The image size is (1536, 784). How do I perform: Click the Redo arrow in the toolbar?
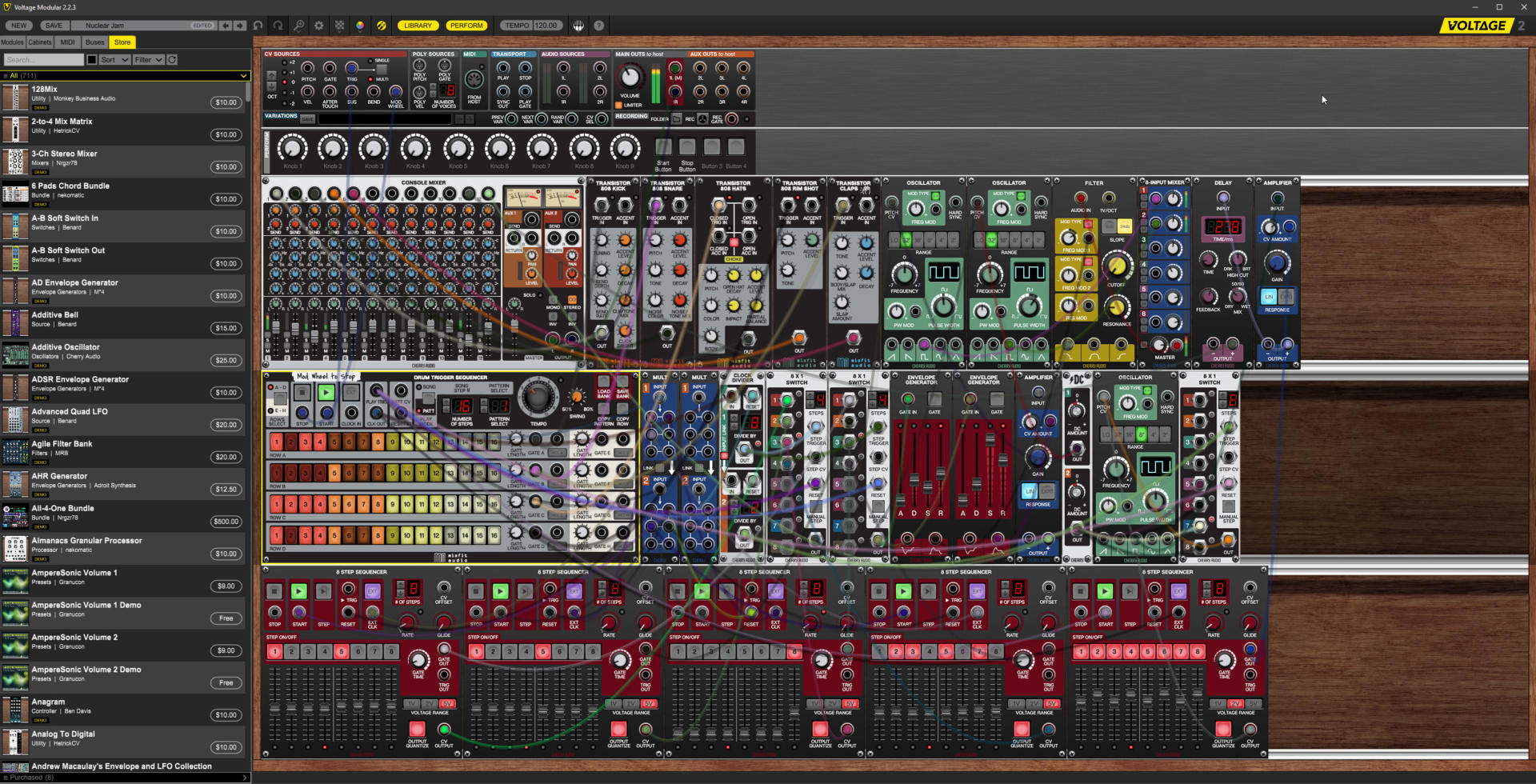click(278, 25)
